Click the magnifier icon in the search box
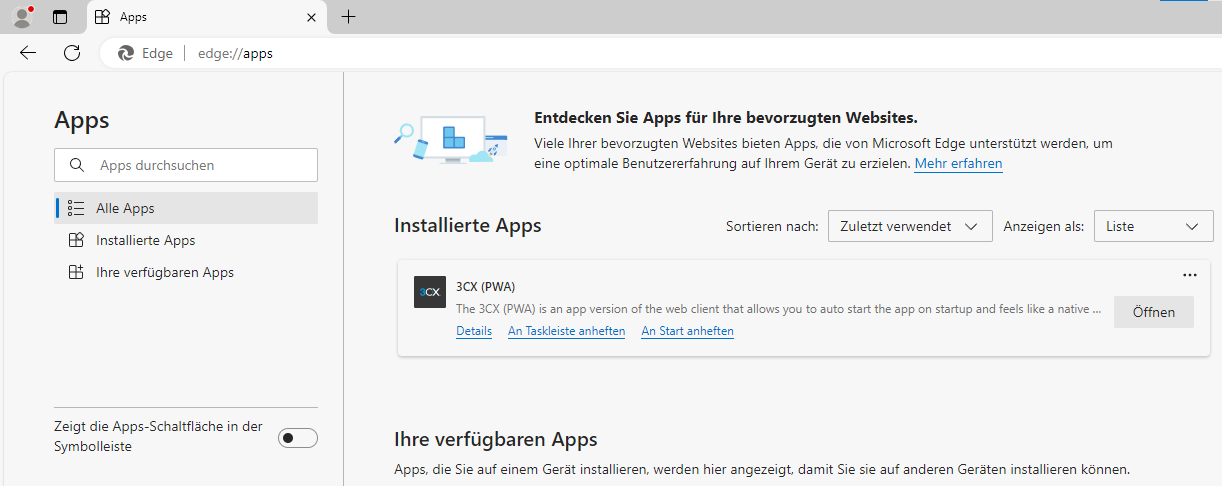The height and width of the screenshot is (486, 1222). click(77, 165)
